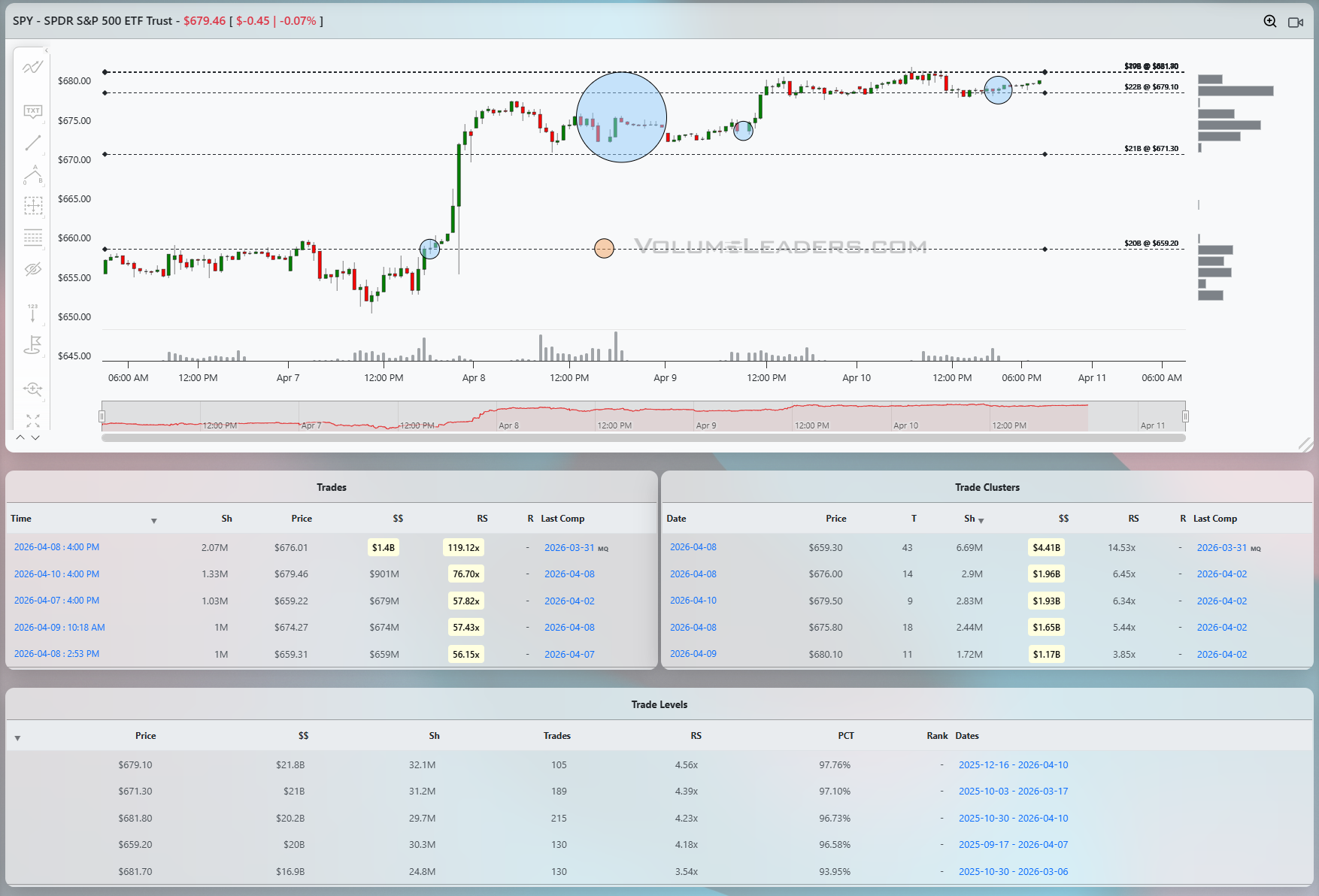
Task: Select the zoom crosshair tool
Action: pyautogui.click(x=32, y=389)
